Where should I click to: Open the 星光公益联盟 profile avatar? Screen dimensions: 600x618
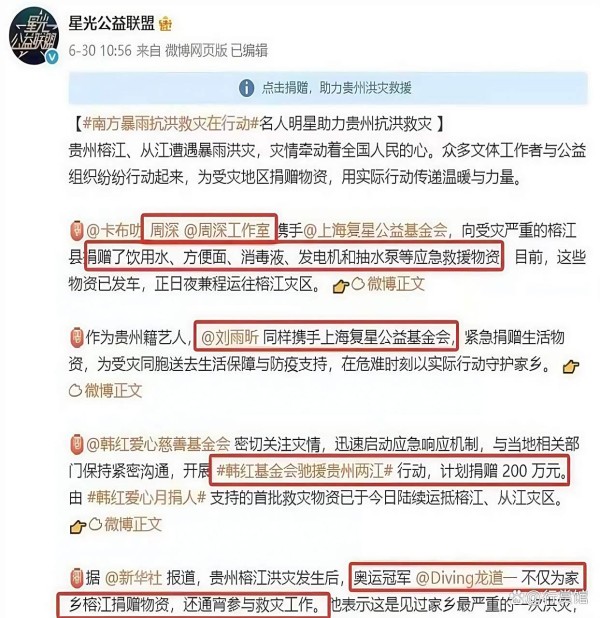(x=34, y=36)
